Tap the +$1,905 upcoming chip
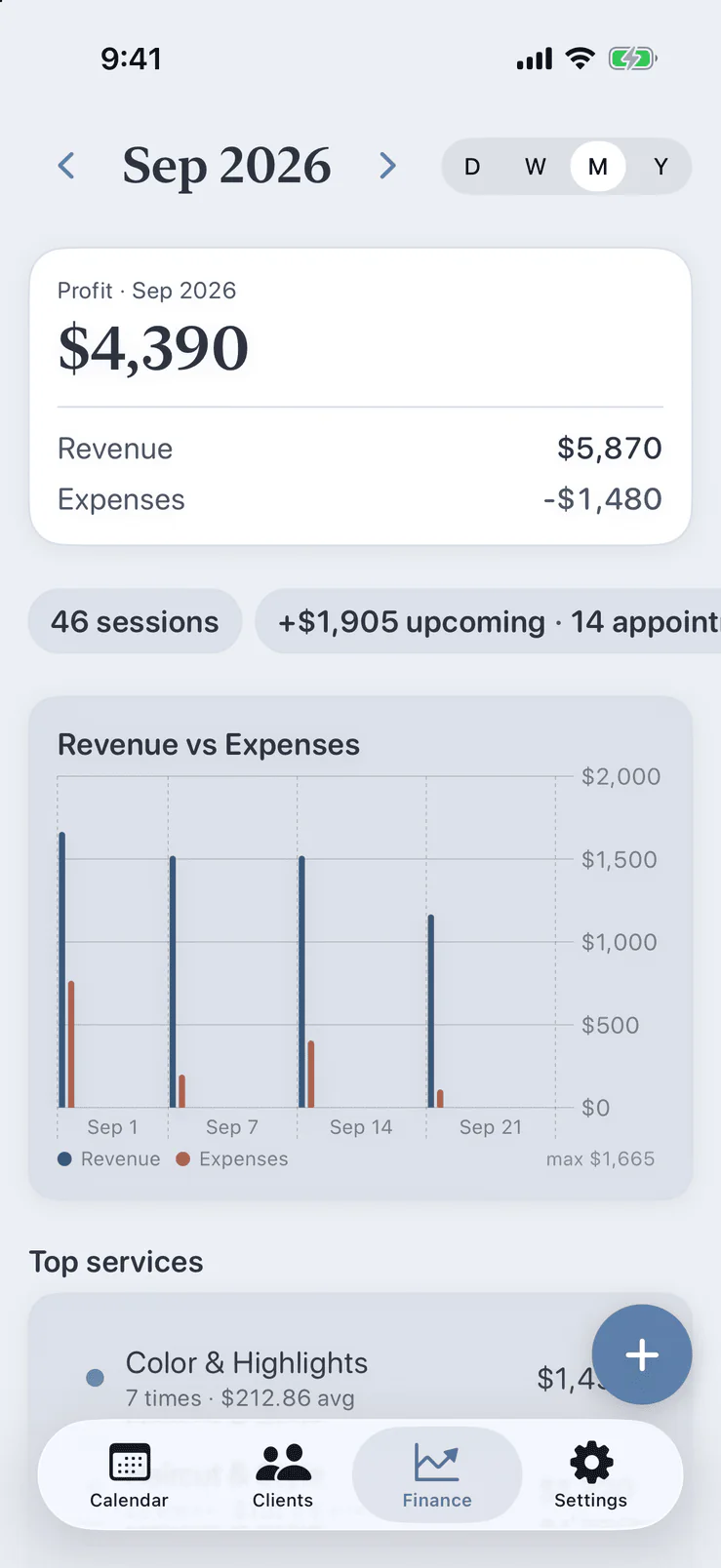The image size is (721, 1568). (x=488, y=621)
